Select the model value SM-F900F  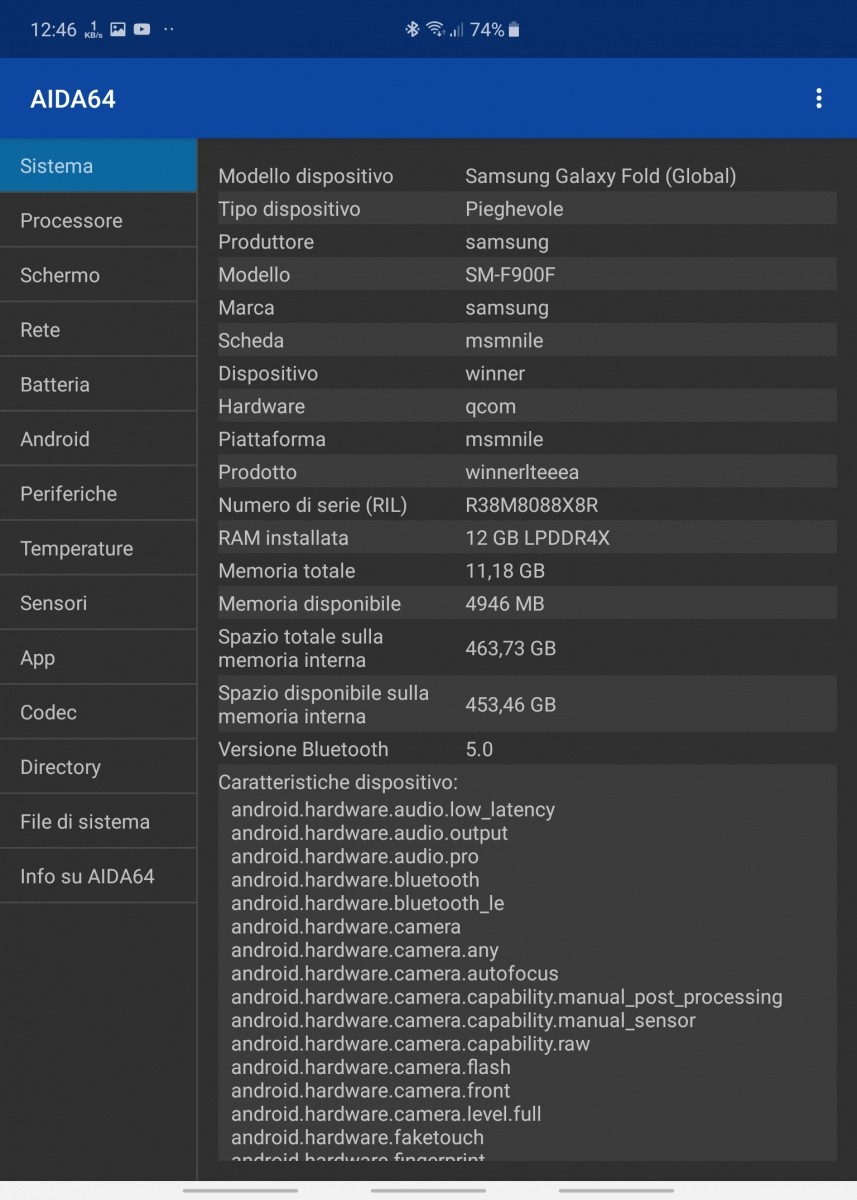510,275
